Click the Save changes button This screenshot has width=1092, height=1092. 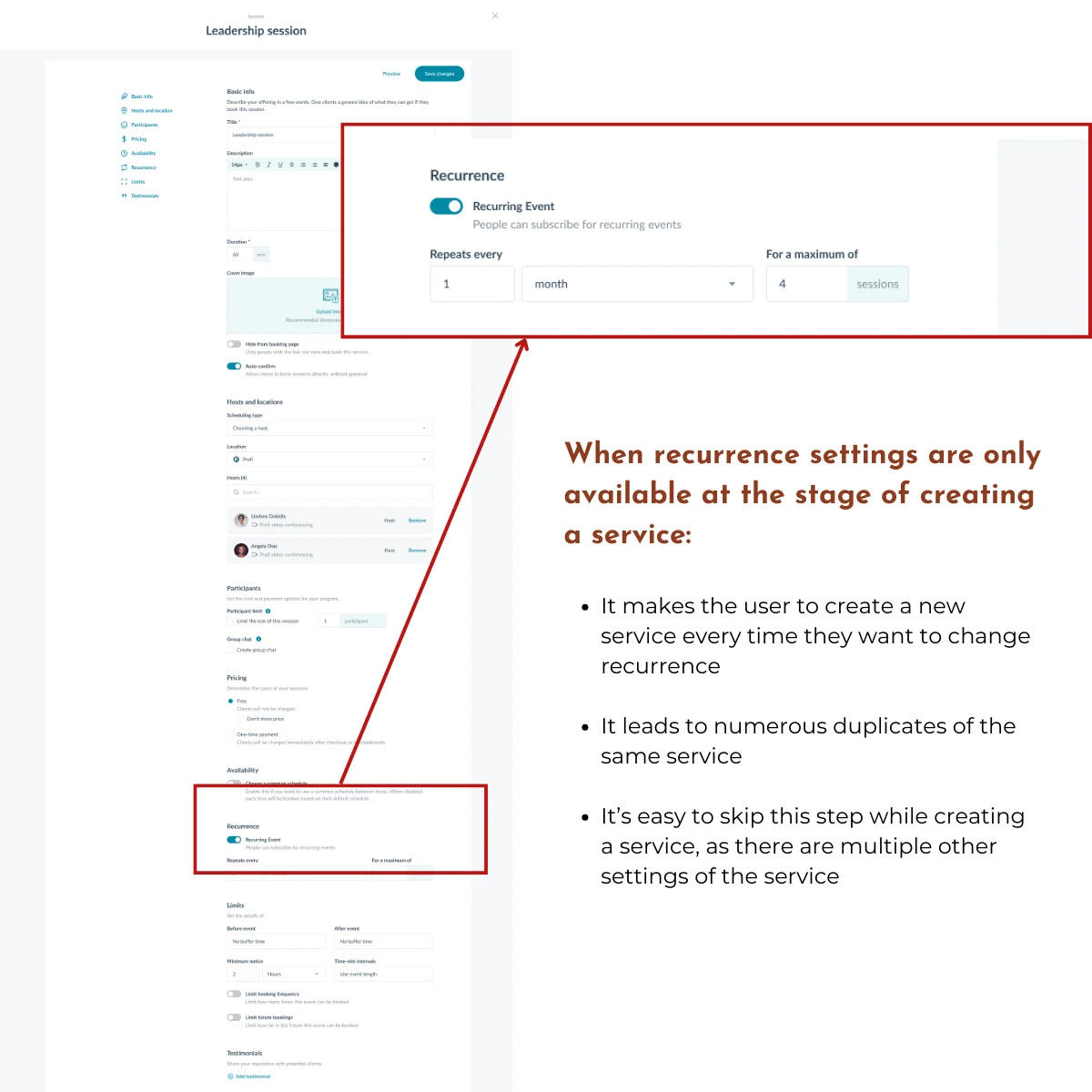[x=440, y=74]
